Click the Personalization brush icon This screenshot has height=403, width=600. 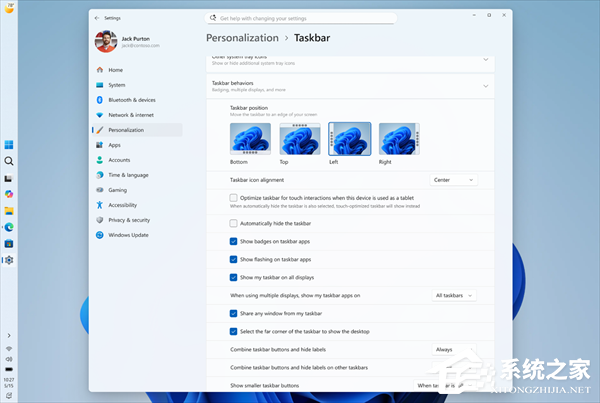(x=100, y=130)
